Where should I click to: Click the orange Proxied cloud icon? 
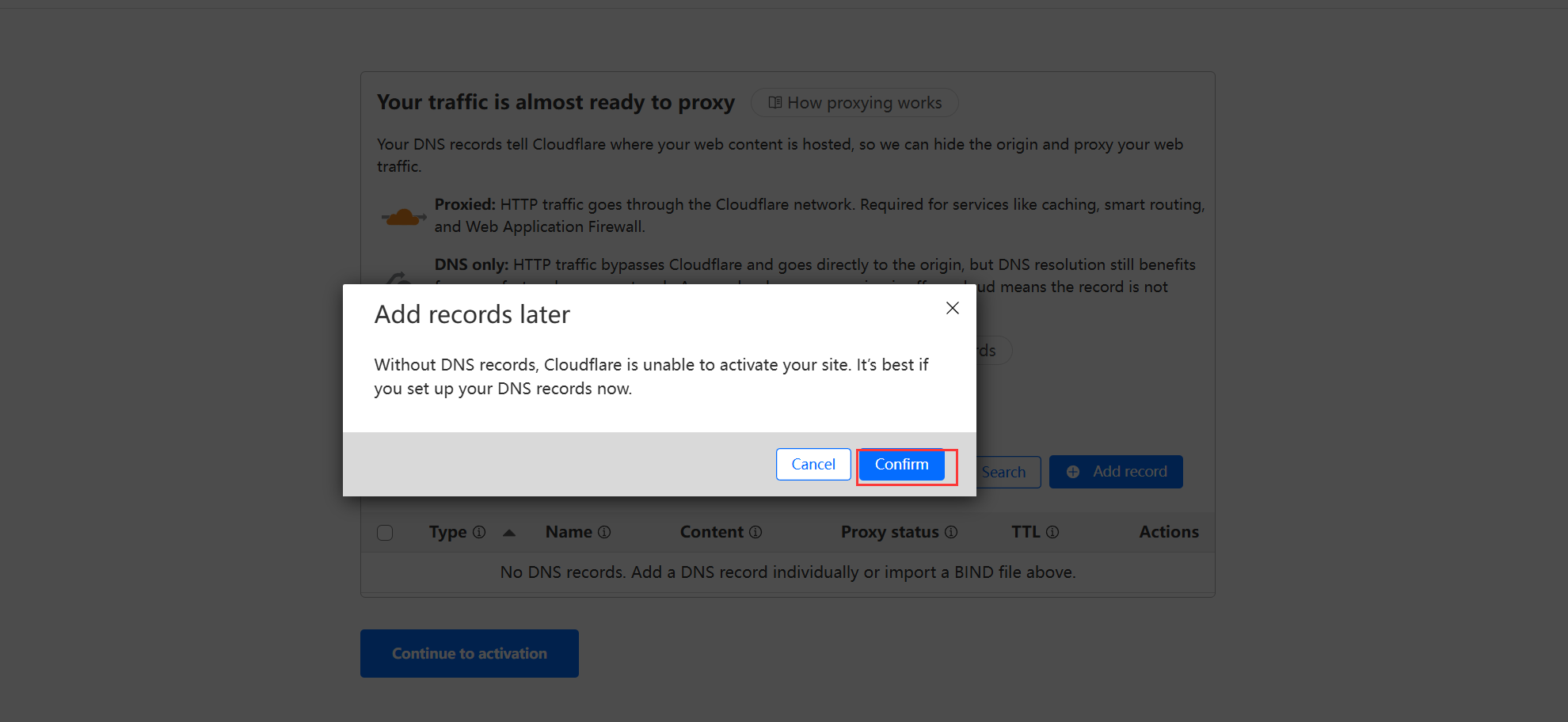coord(404,216)
